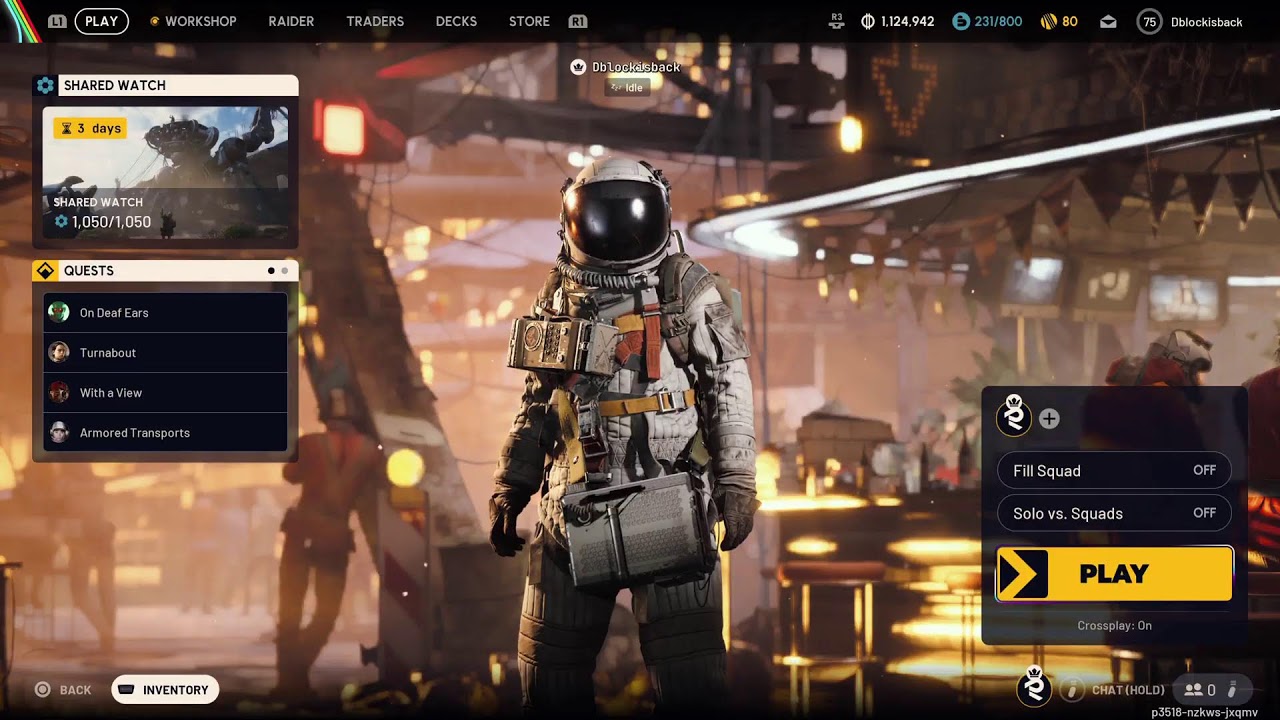Click the On Deaf Ears quest giver portrait
Viewport: 1280px width, 720px height.
pyautogui.click(x=59, y=313)
